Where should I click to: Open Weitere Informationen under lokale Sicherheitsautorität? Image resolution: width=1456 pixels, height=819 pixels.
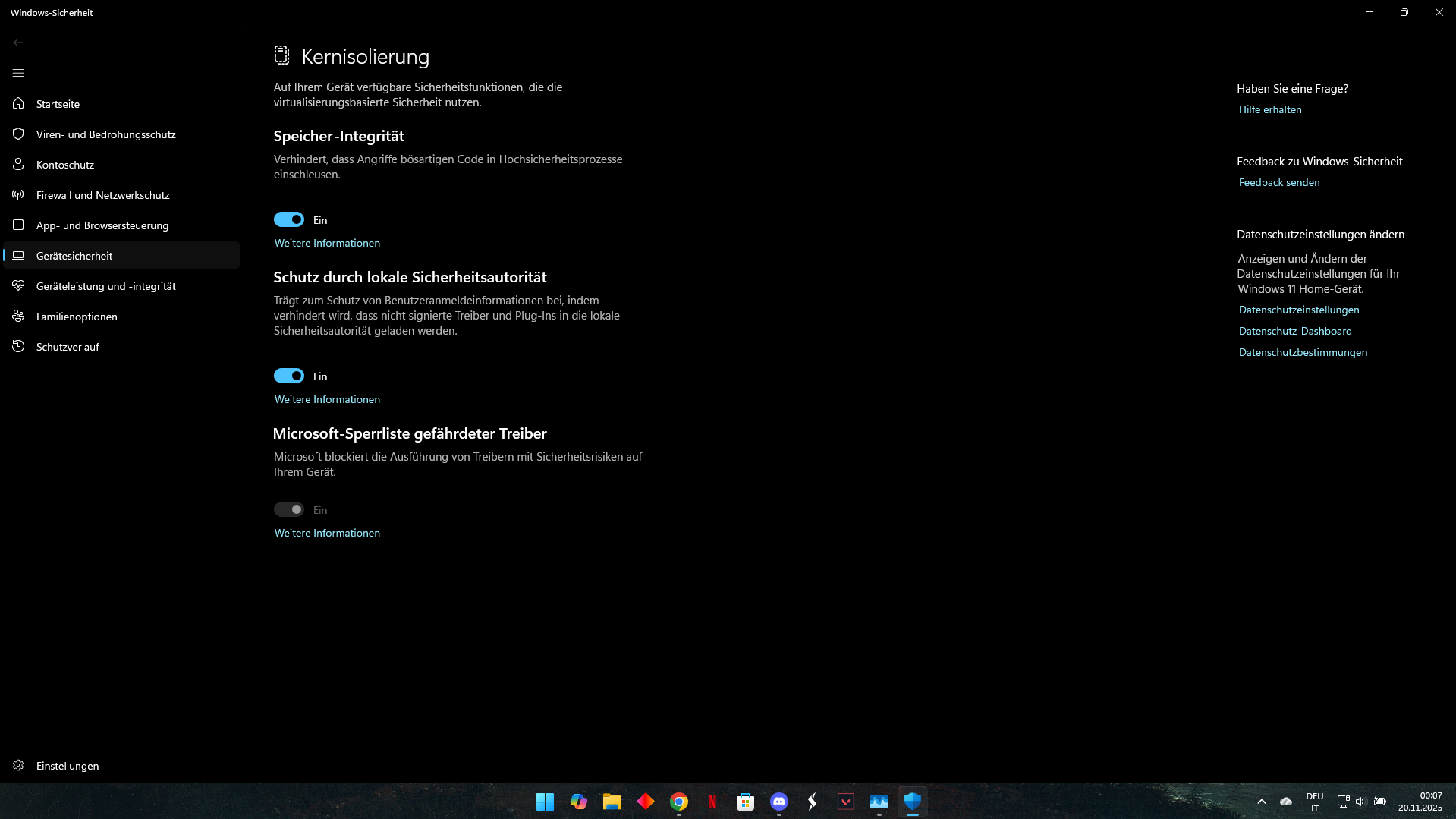click(327, 399)
